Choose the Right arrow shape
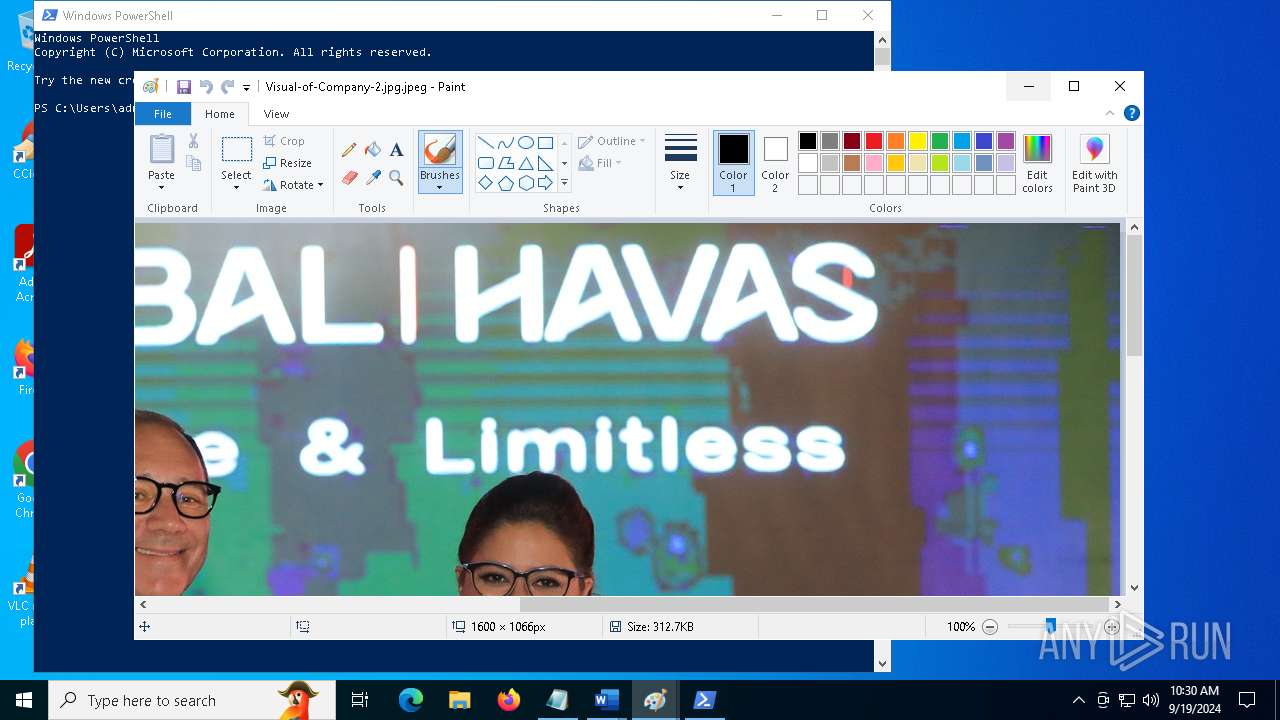Screen dimensions: 1280x720 tap(545, 183)
